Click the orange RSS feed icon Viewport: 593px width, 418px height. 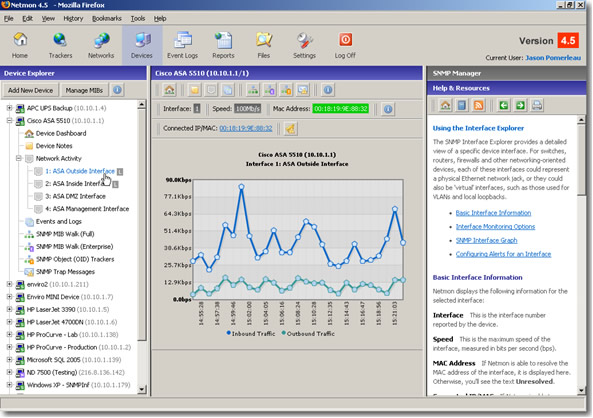coord(478,105)
